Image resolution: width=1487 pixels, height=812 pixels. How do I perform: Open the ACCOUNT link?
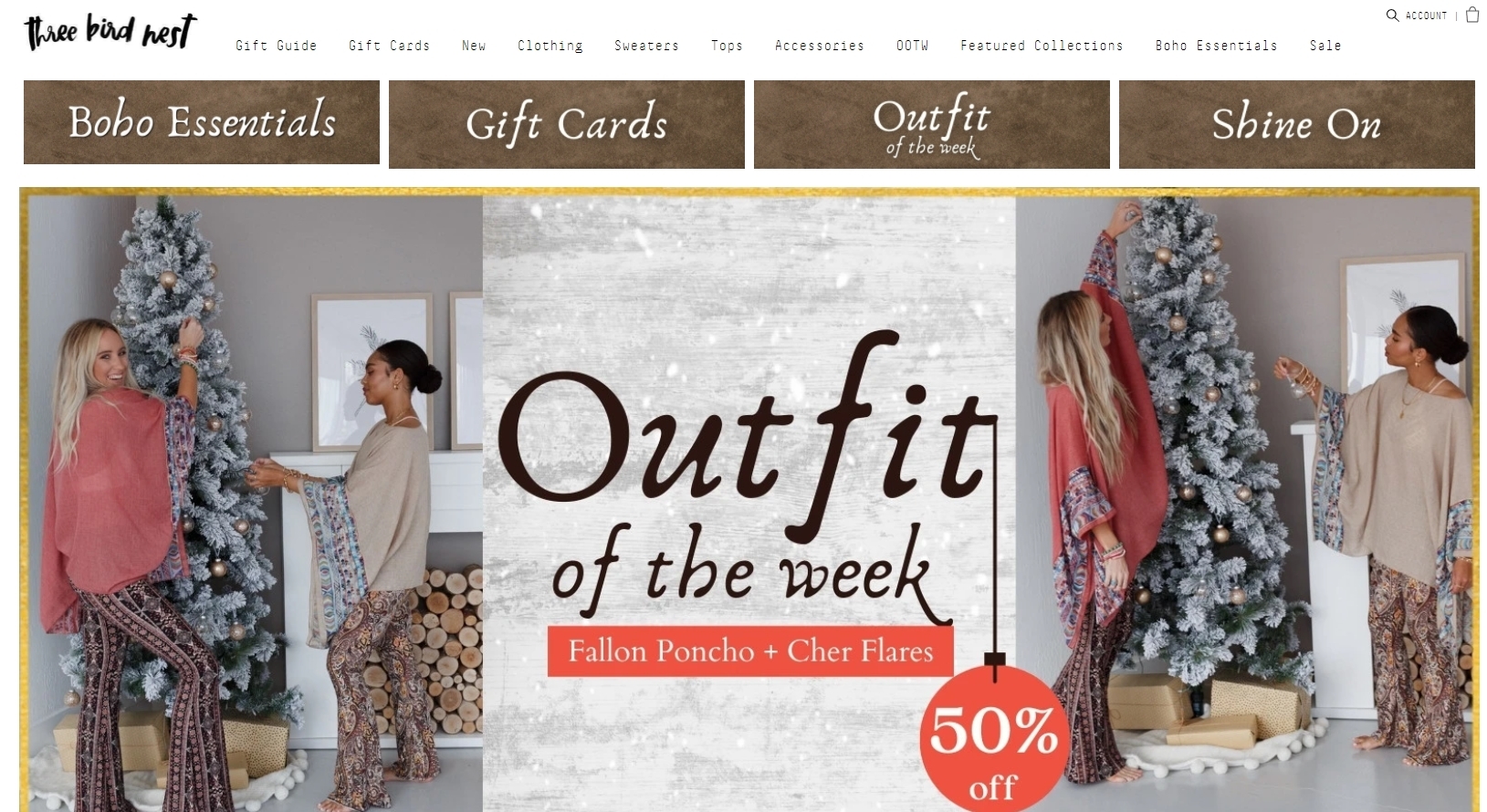(x=1426, y=16)
